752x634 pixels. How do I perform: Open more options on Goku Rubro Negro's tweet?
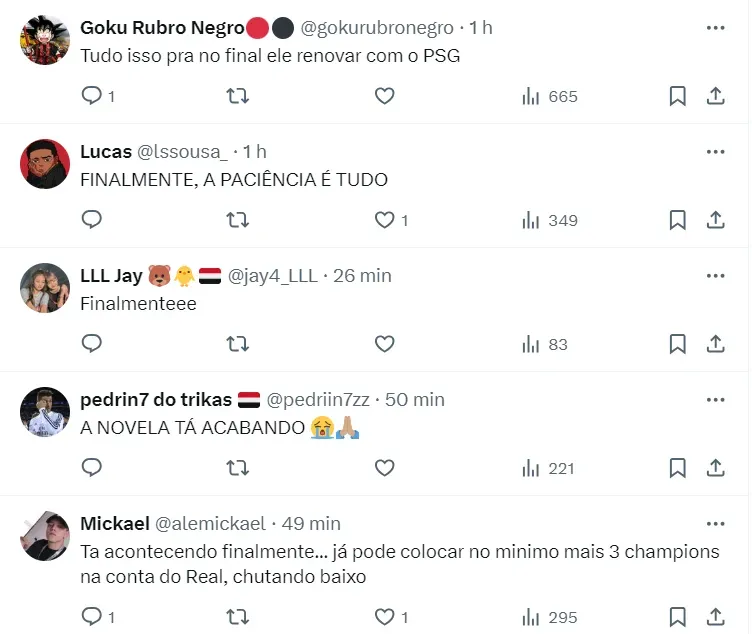pyautogui.click(x=715, y=28)
